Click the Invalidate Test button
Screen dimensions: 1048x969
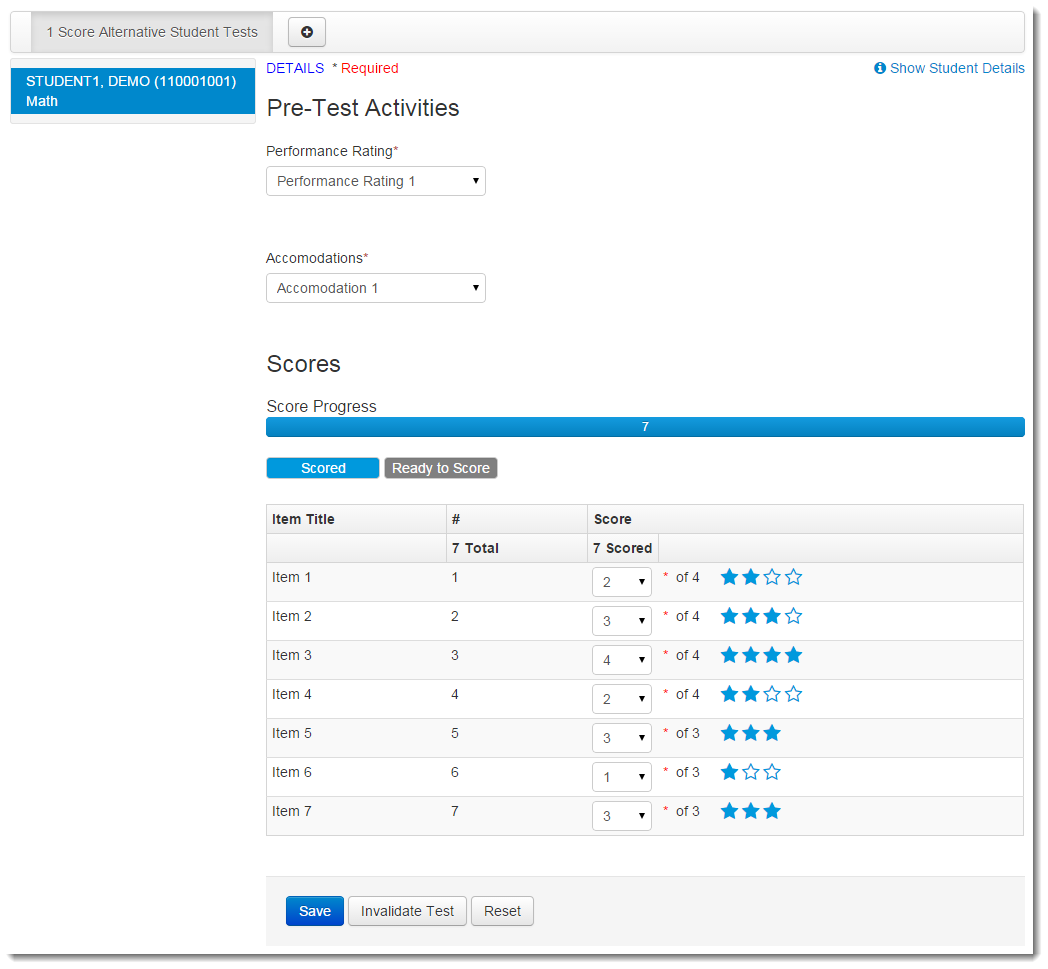pyautogui.click(x=407, y=911)
